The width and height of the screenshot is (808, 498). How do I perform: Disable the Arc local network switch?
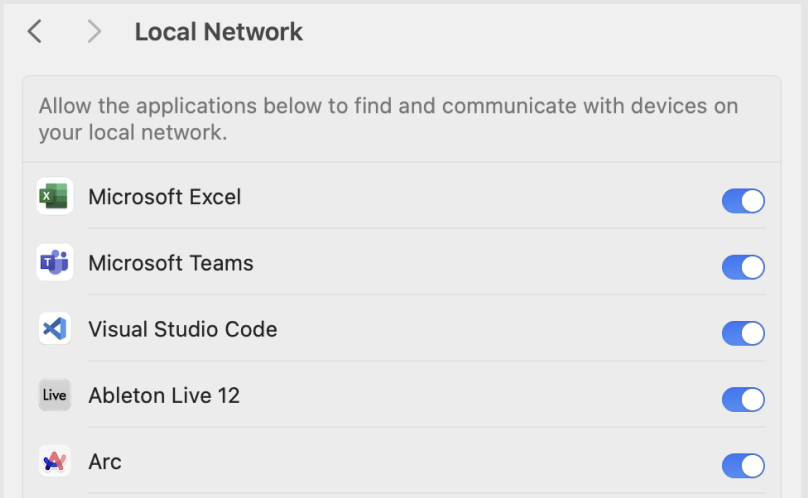[x=743, y=466]
